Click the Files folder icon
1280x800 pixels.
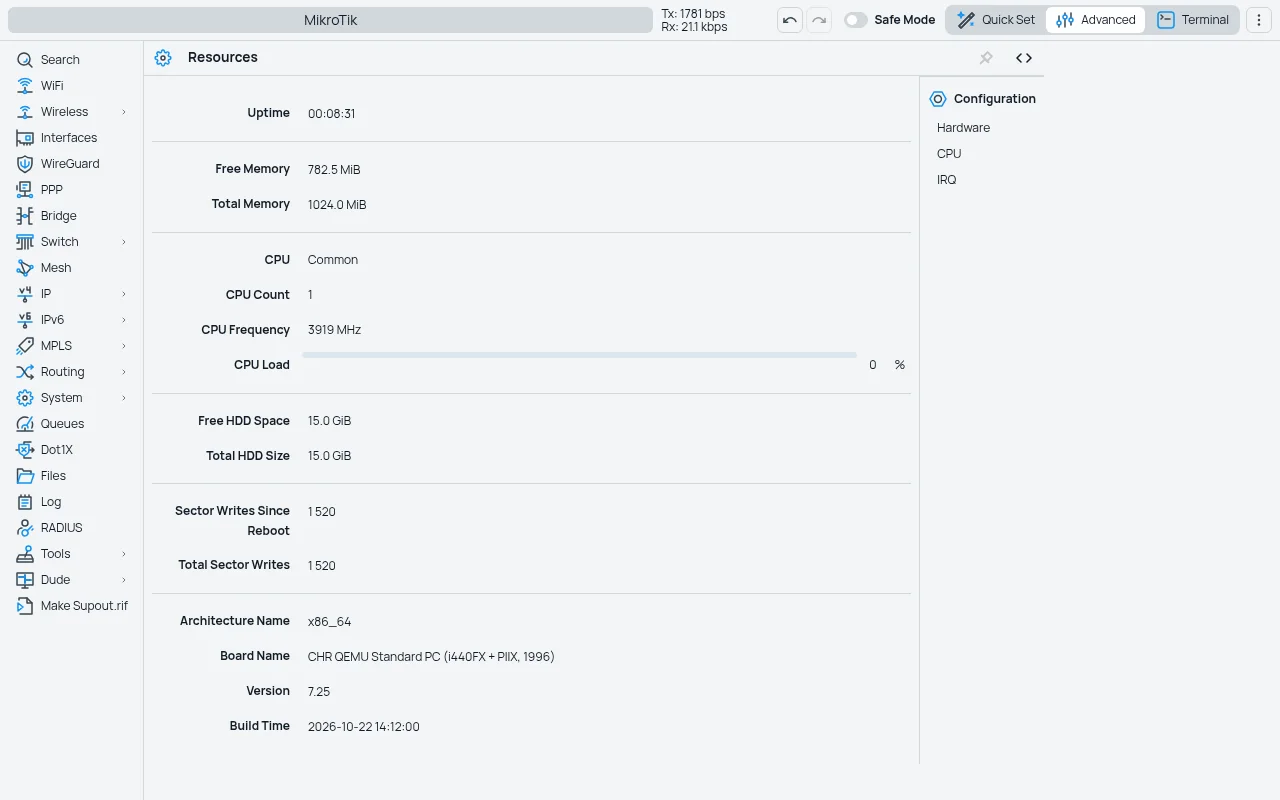25,476
